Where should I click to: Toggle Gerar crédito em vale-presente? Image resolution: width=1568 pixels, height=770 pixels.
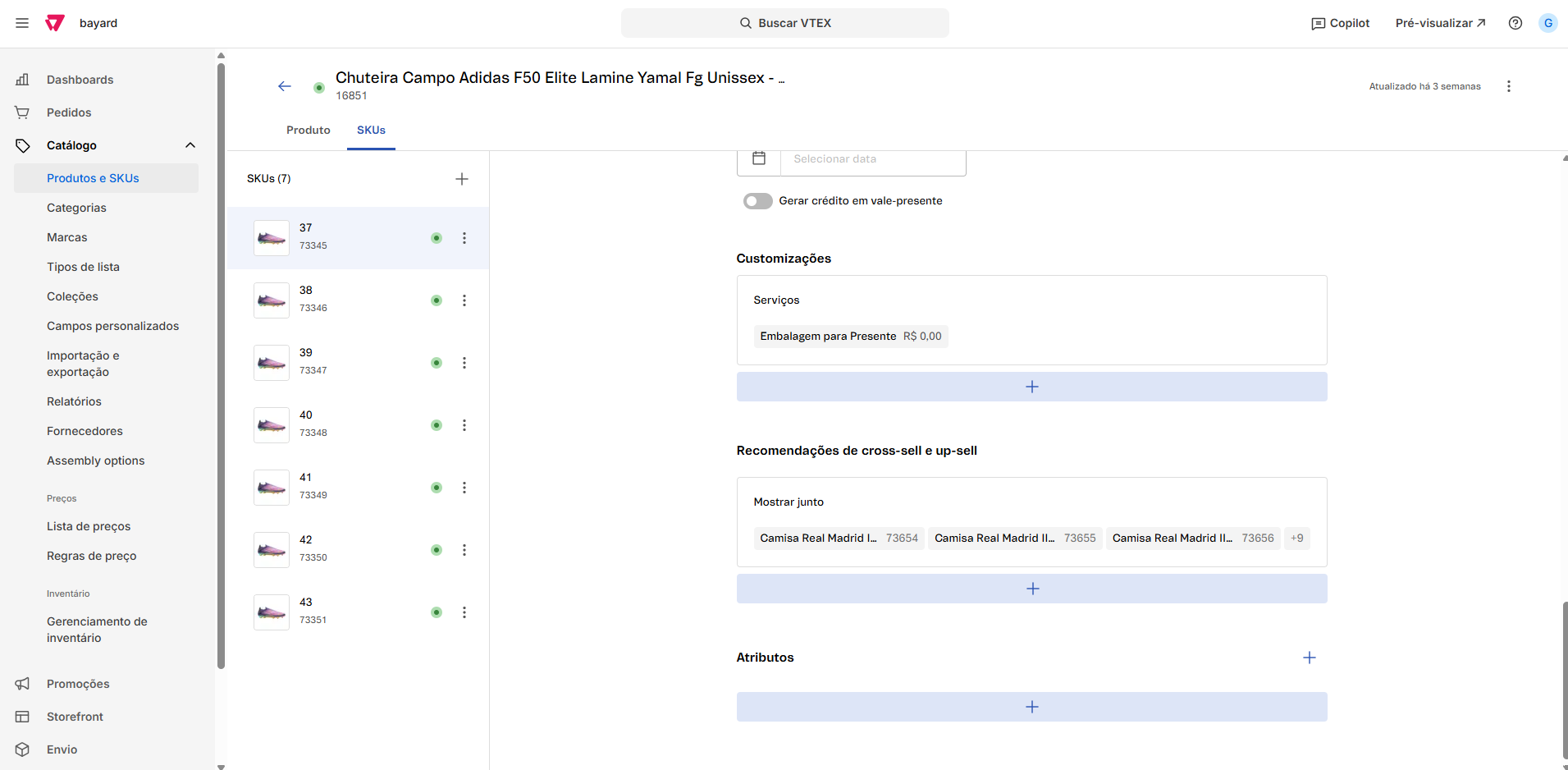(758, 201)
